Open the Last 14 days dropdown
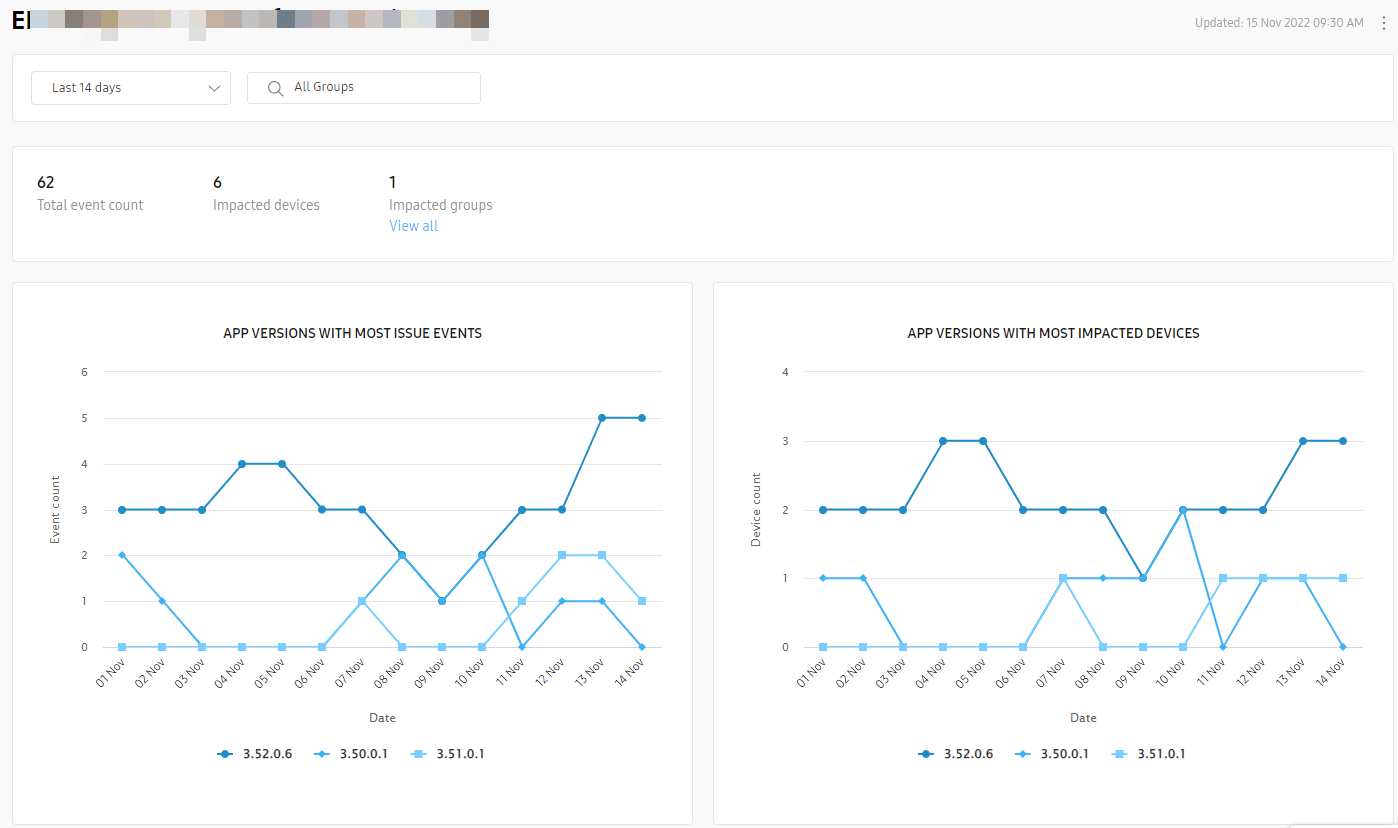Viewport: 1398px width, 828px height. (x=131, y=88)
